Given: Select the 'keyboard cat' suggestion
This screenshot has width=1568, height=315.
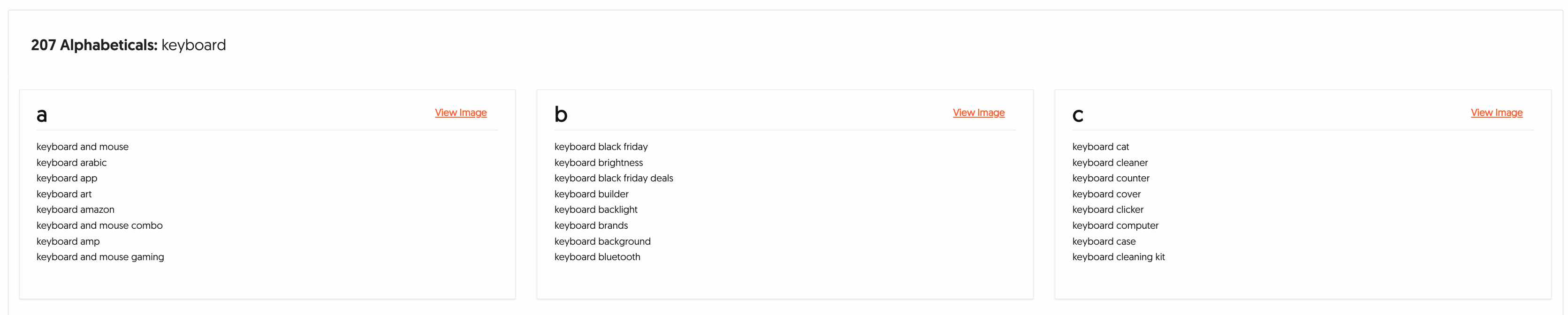Looking at the screenshot, I should [x=1100, y=147].
